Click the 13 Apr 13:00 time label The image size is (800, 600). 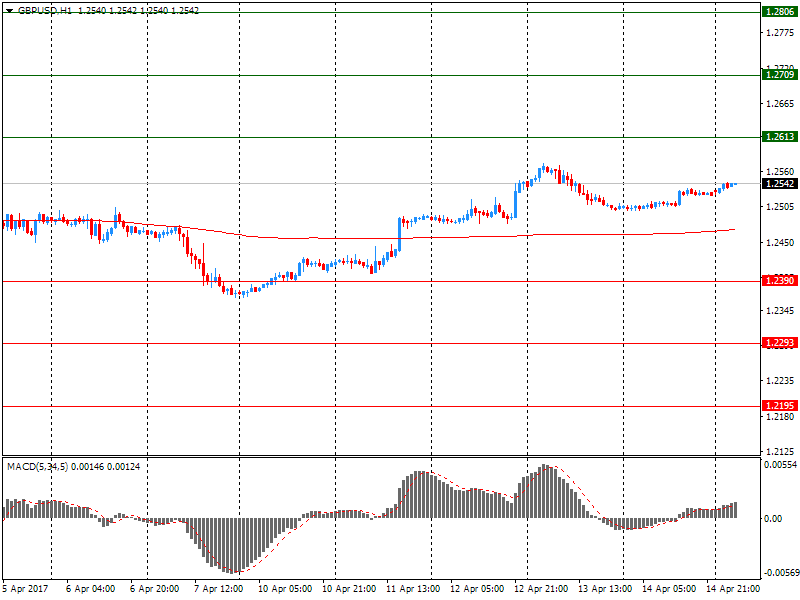[x=605, y=589]
